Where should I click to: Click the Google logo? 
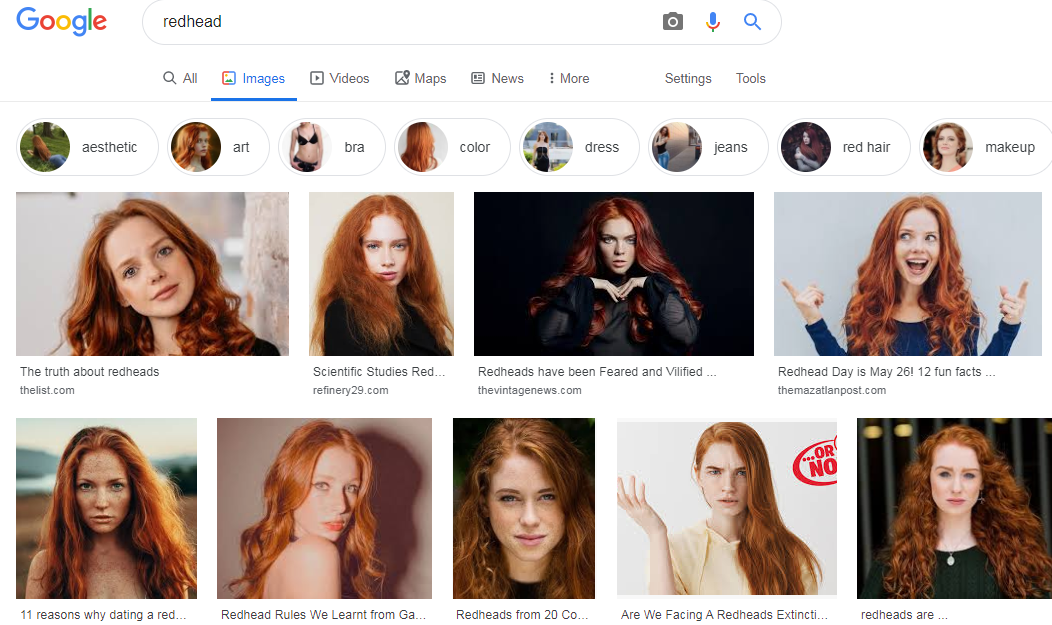click(61, 21)
